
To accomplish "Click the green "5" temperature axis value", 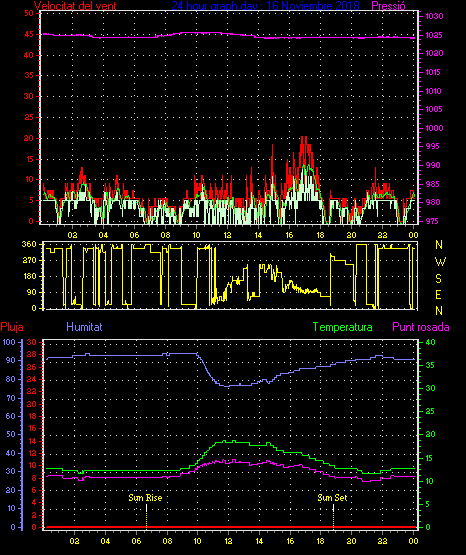I will (x=428, y=504).
